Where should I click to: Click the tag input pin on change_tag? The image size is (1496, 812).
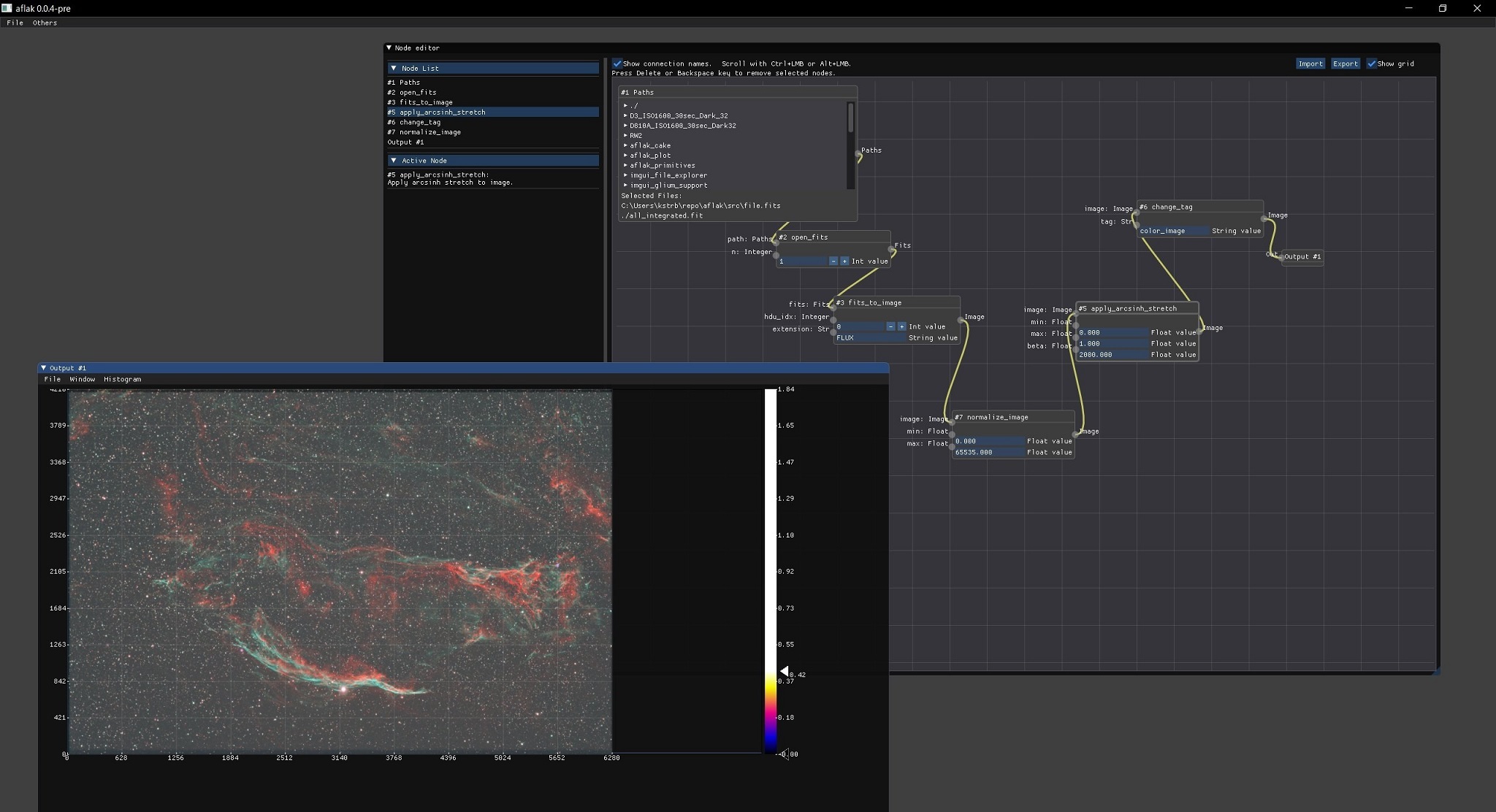(1136, 224)
